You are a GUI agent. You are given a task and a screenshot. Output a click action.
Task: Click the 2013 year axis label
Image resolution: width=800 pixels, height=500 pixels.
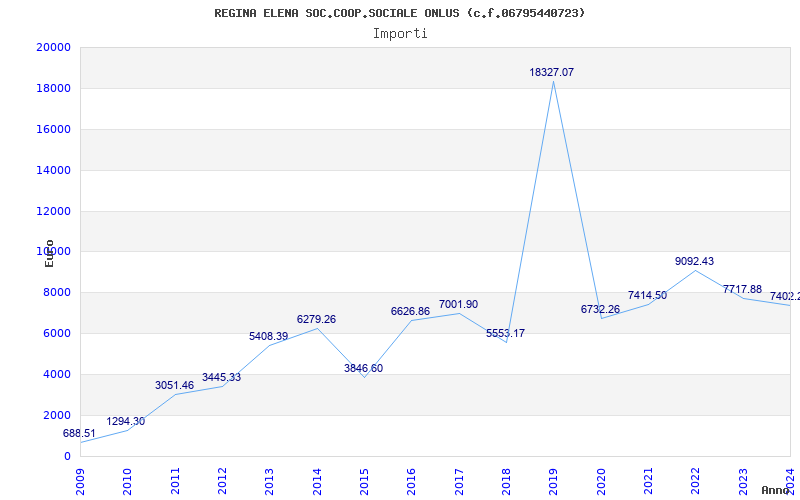click(x=269, y=482)
